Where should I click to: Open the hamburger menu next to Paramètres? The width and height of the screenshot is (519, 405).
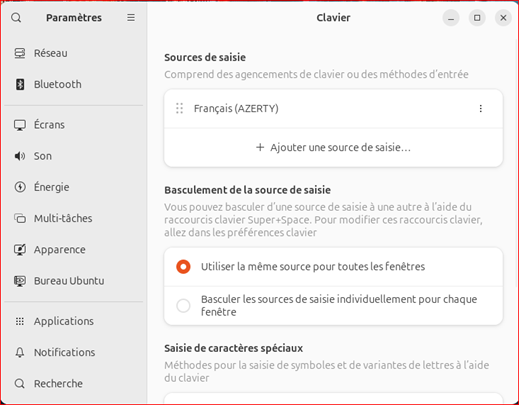click(131, 17)
